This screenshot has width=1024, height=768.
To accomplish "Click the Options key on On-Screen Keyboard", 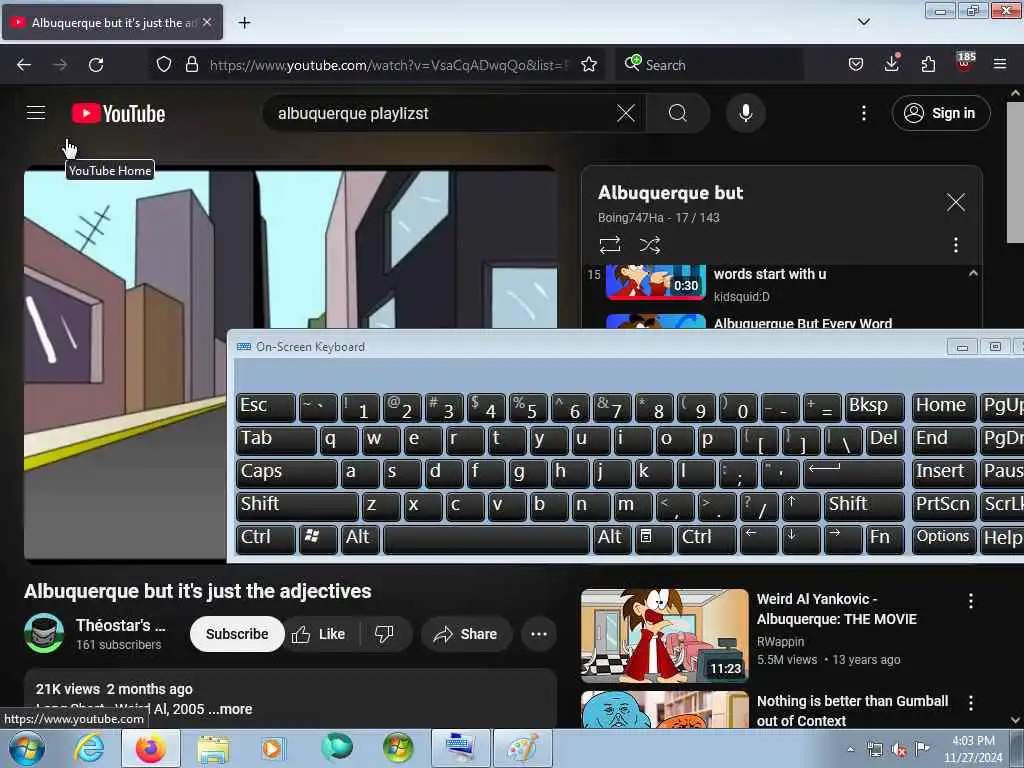I will point(943,539).
